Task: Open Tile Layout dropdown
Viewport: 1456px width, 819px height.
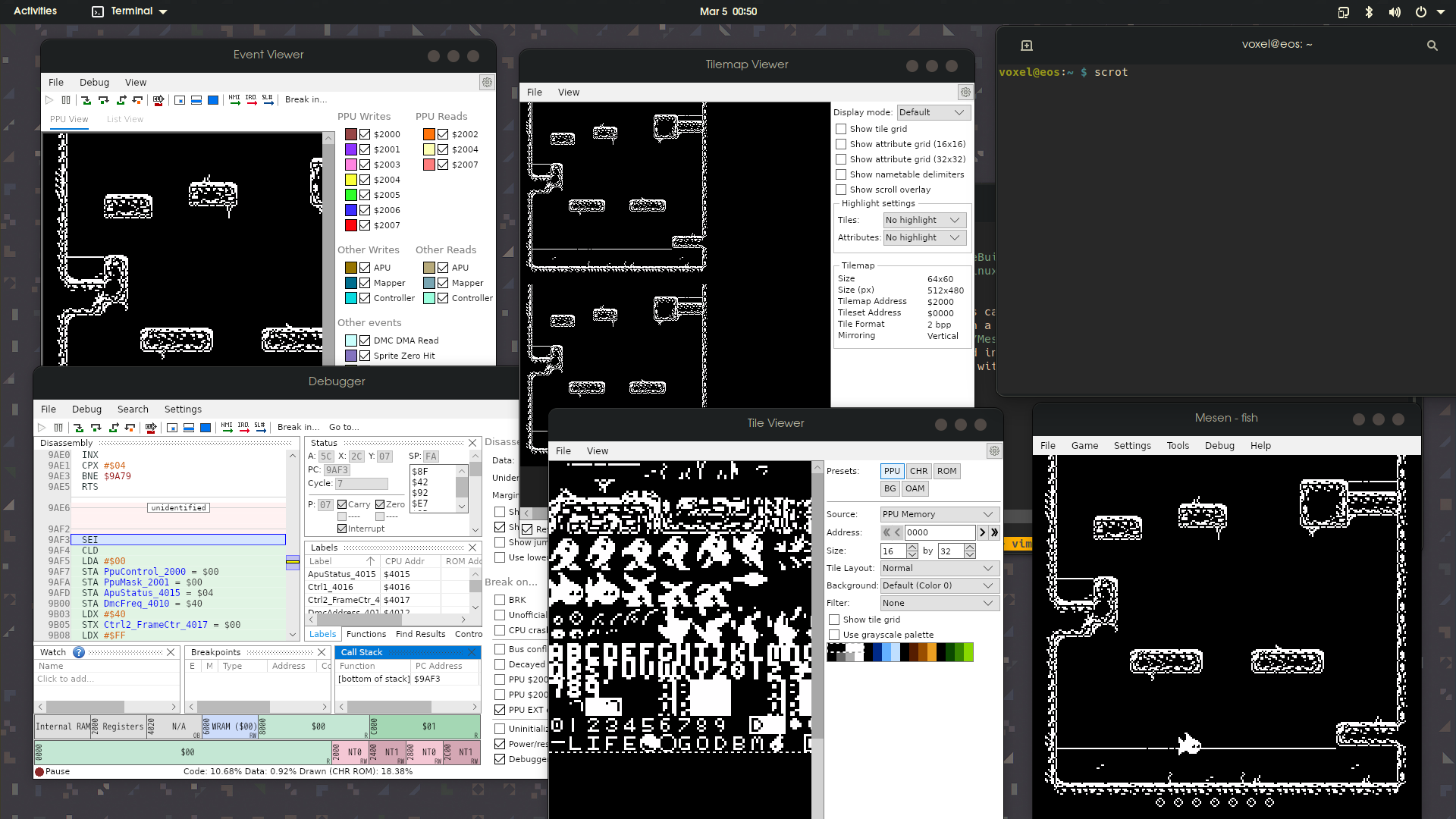Action: point(940,568)
